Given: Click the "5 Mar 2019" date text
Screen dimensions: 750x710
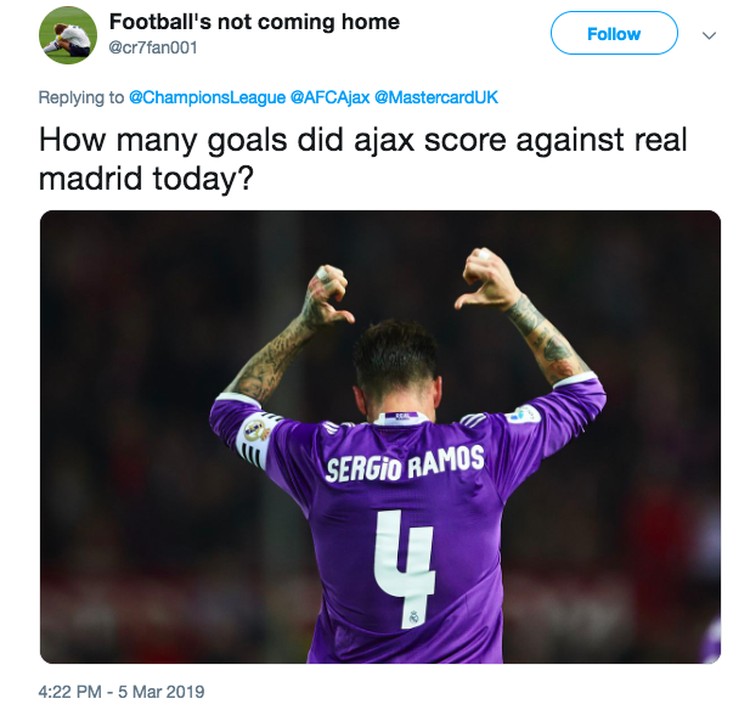Looking at the screenshot, I should [x=162, y=691].
